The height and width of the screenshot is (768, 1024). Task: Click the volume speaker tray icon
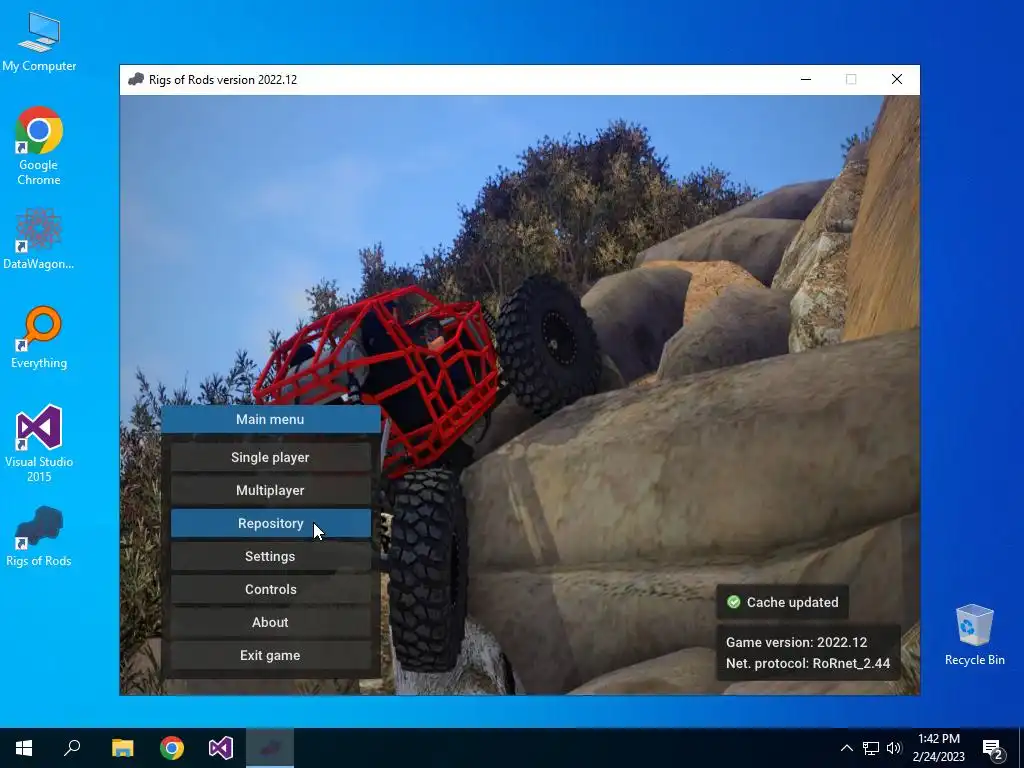(x=894, y=748)
